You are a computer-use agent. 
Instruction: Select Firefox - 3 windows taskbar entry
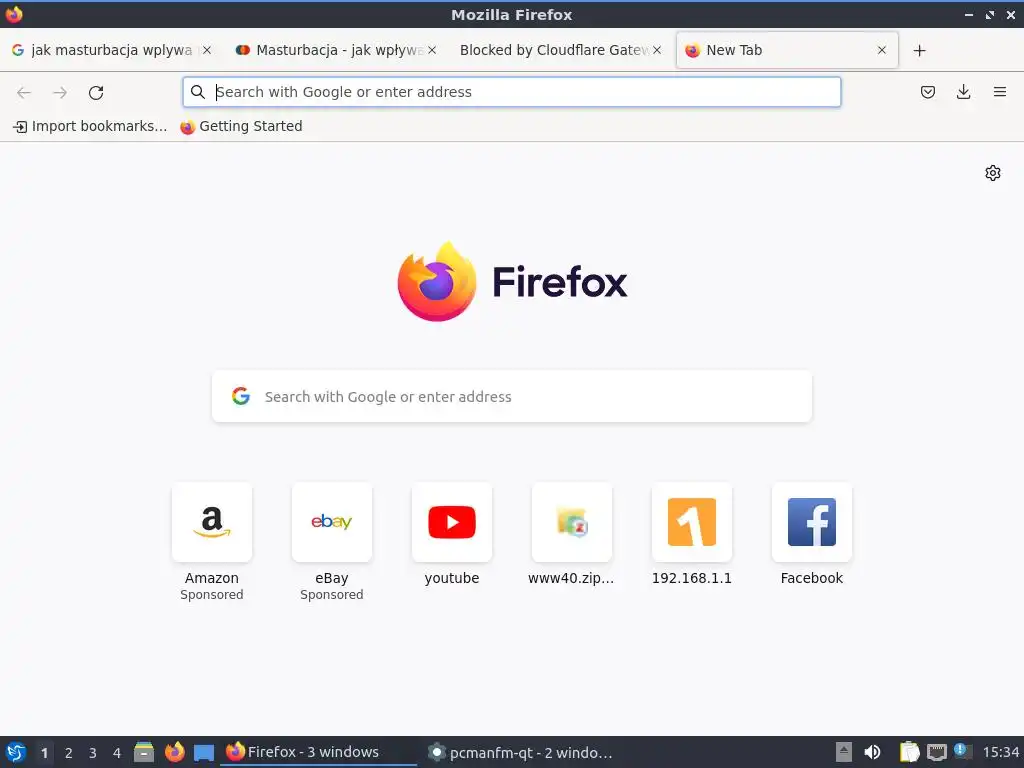click(318, 752)
